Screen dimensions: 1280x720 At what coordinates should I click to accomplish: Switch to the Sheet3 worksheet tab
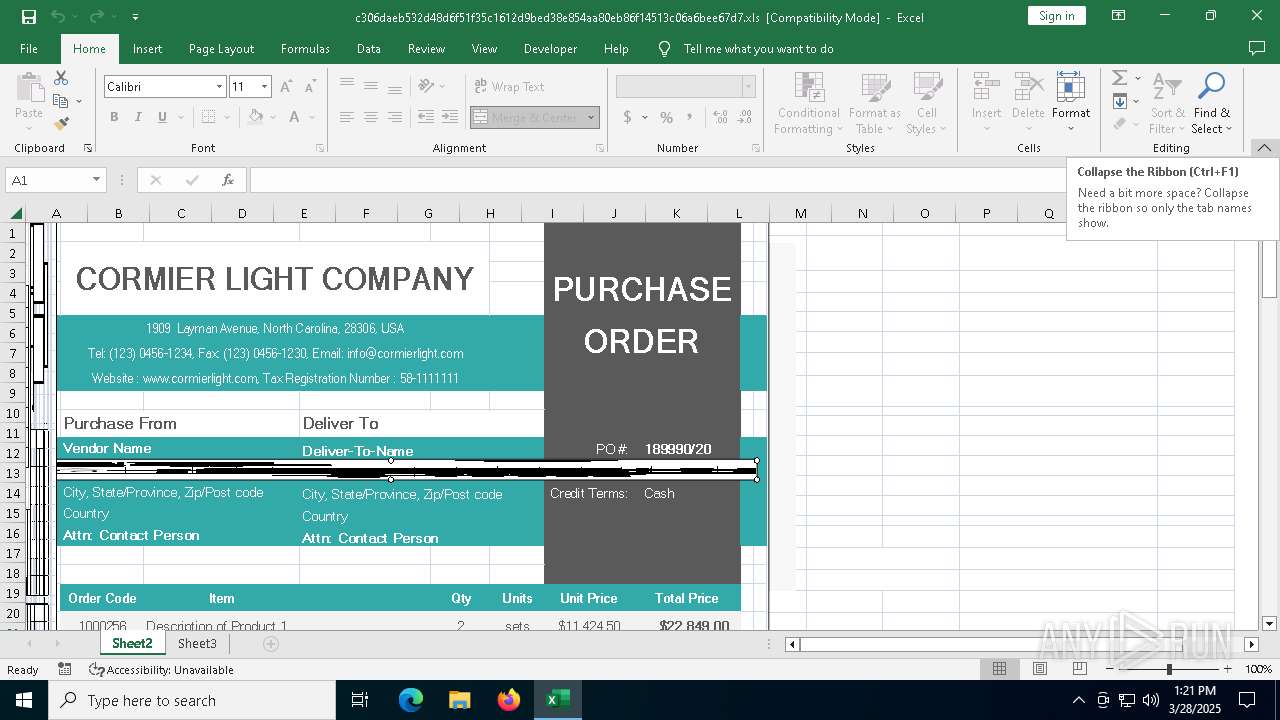tap(197, 644)
